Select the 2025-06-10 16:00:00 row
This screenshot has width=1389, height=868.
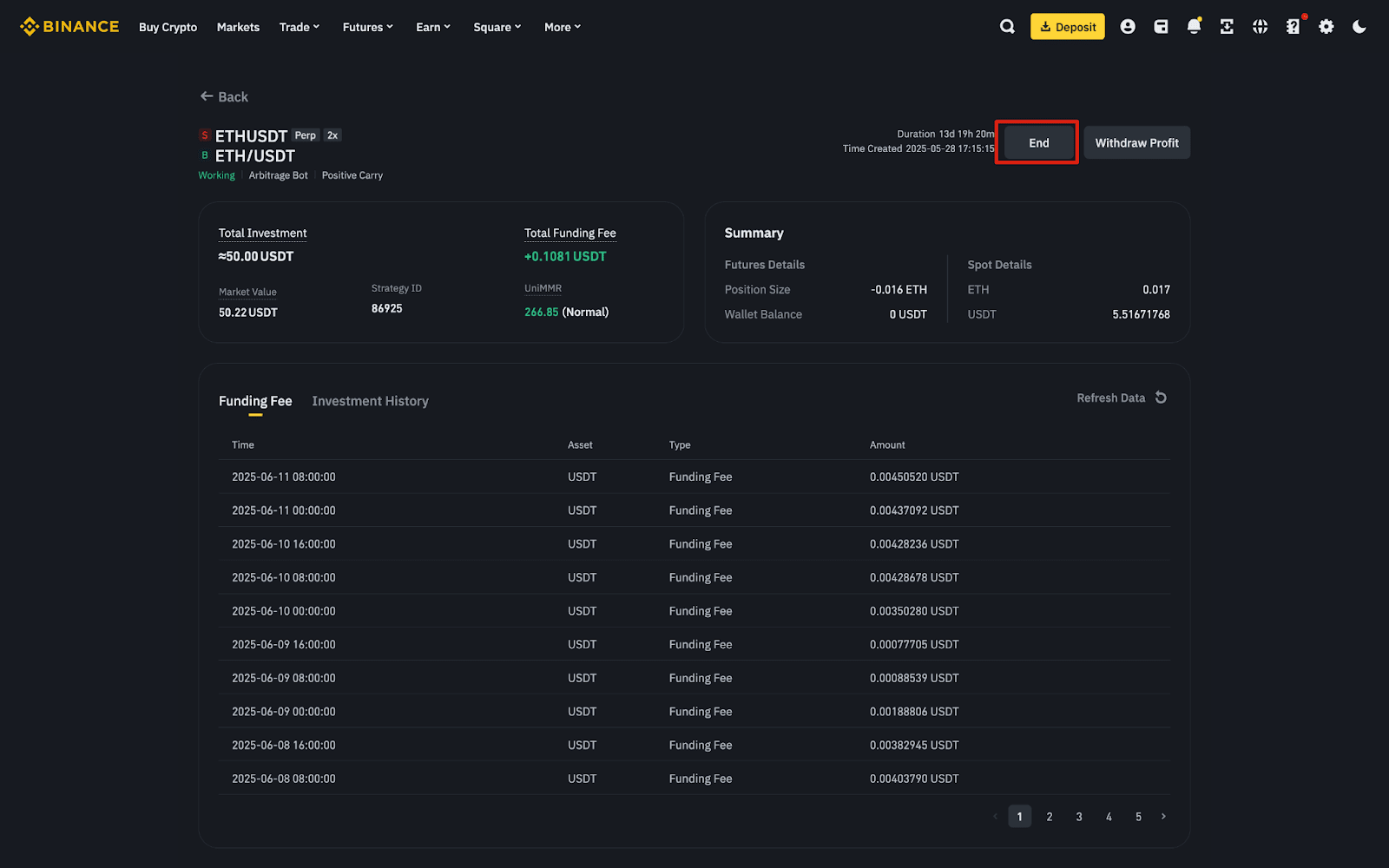coord(694,544)
